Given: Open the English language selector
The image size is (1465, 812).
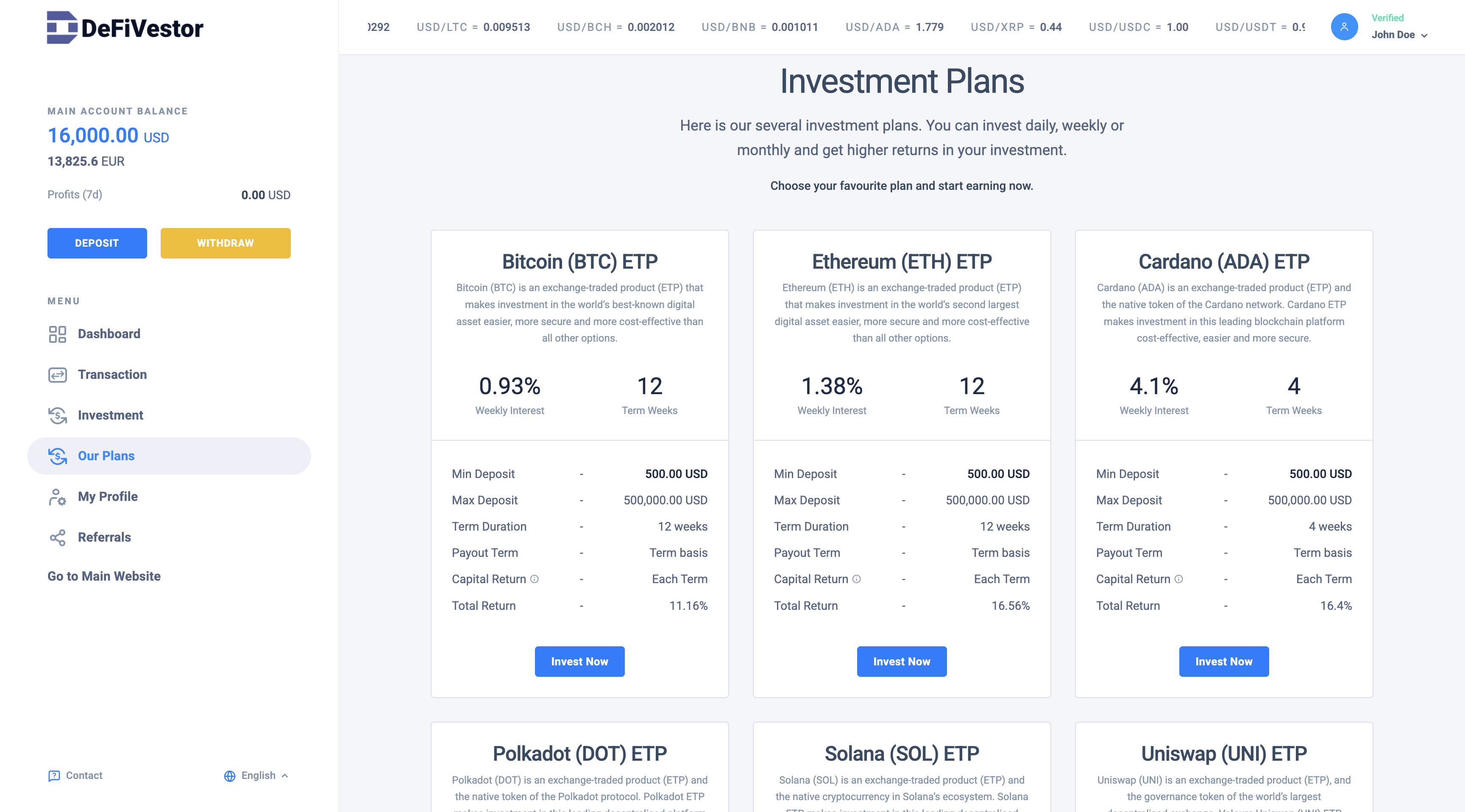Looking at the screenshot, I should 256,776.
